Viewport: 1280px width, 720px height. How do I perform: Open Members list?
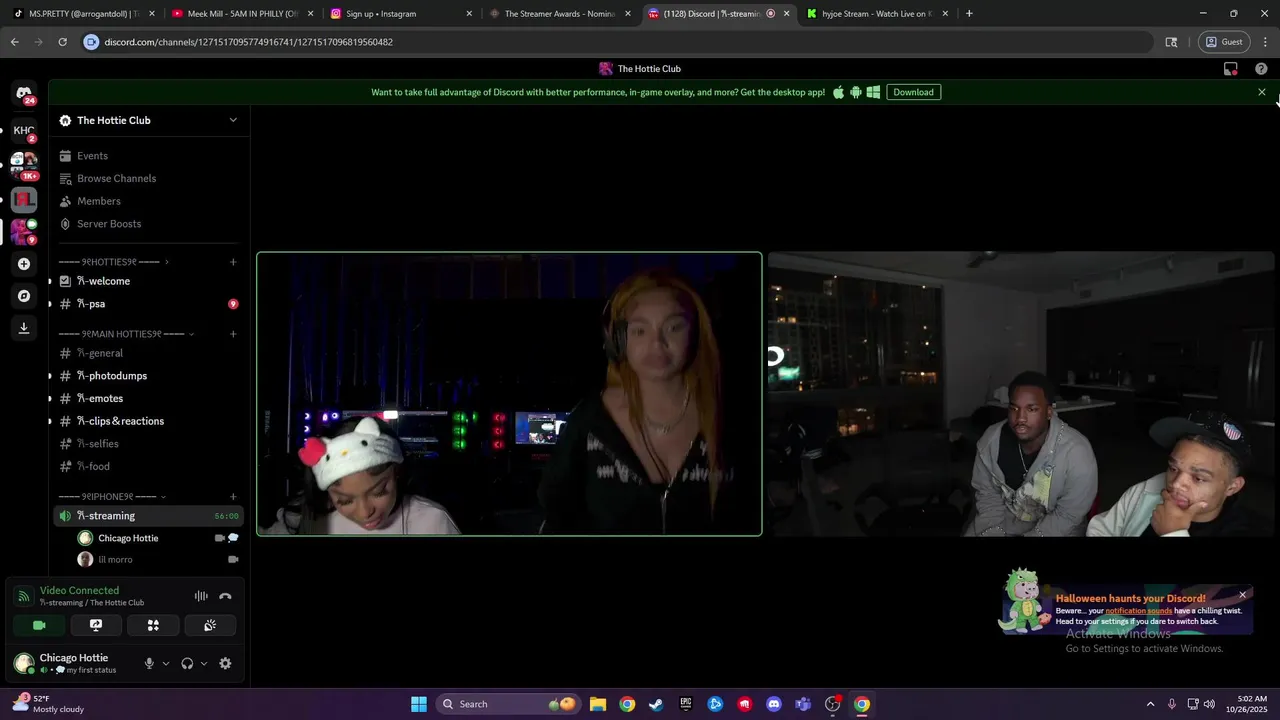pyautogui.click(x=148, y=201)
